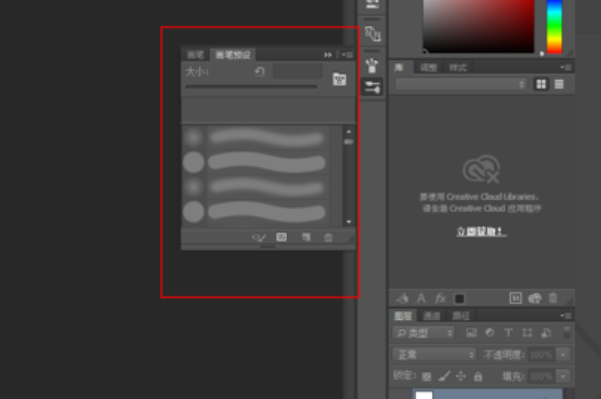This screenshot has height=399, width=601.
Task: Open the Brush Presets panel flyout menu
Action: [x=347, y=55]
